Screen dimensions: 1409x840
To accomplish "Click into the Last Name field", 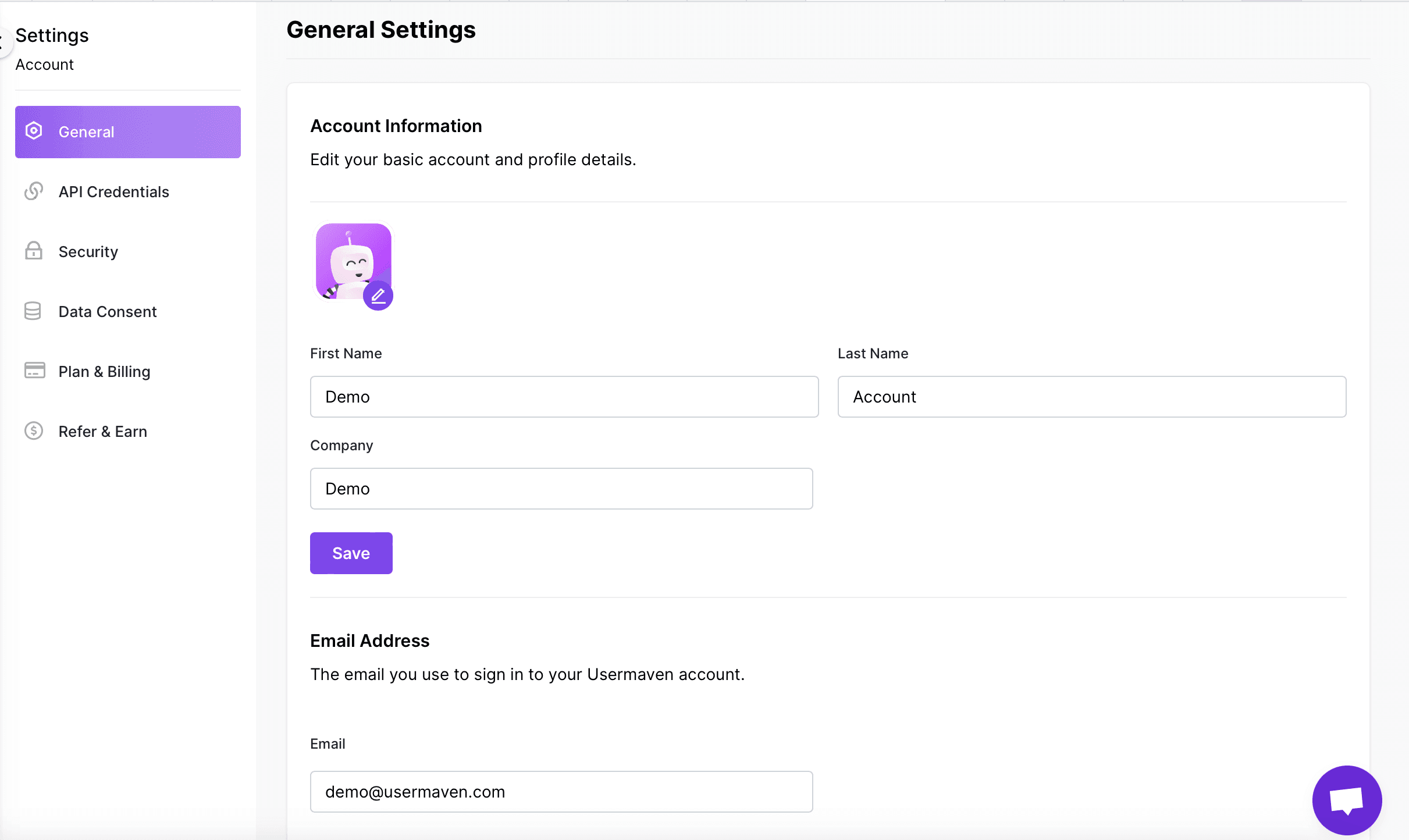I will click(x=1091, y=397).
